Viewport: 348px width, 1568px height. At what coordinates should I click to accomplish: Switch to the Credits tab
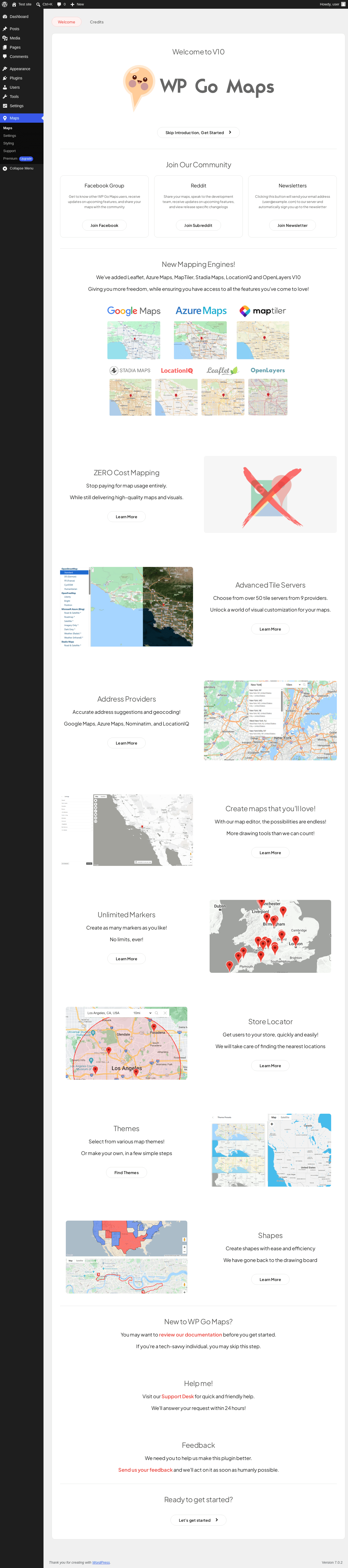(x=97, y=22)
